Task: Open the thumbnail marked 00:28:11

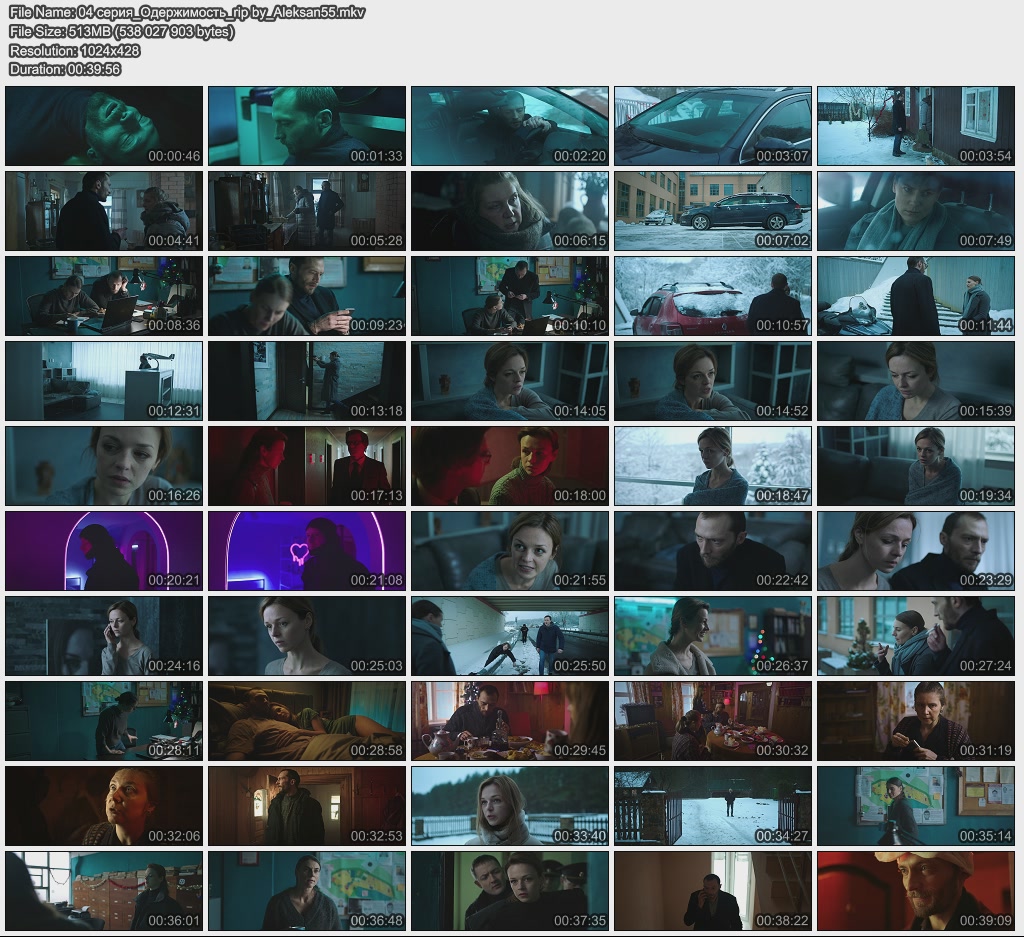Action: 104,721
